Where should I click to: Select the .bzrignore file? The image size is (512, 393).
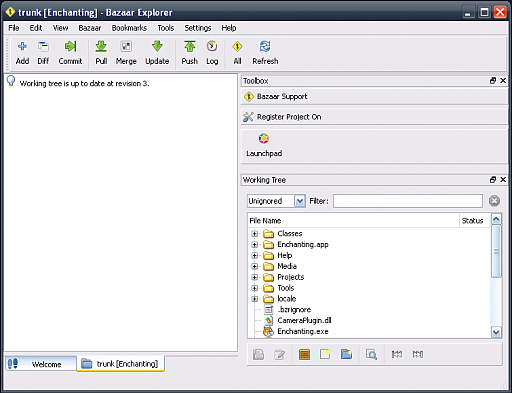pyautogui.click(x=294, y=310)
